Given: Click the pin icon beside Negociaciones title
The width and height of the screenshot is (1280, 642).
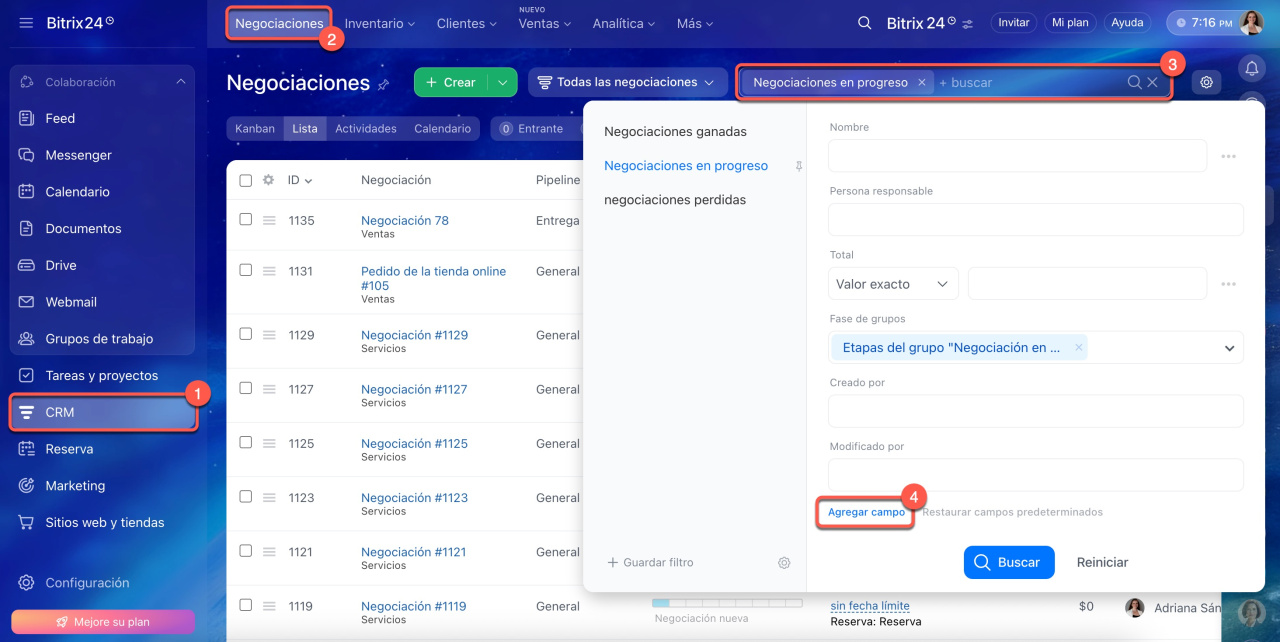Looking at the screenshot, I should (x=383, y=85).
